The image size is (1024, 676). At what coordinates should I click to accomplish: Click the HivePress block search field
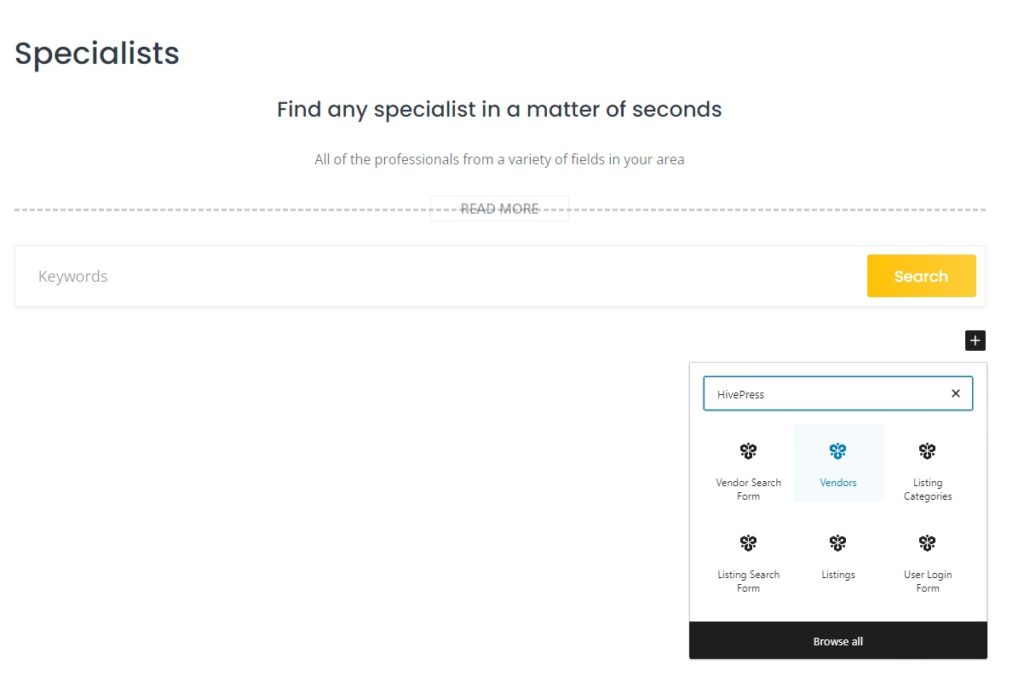click(x=820, y=393)
